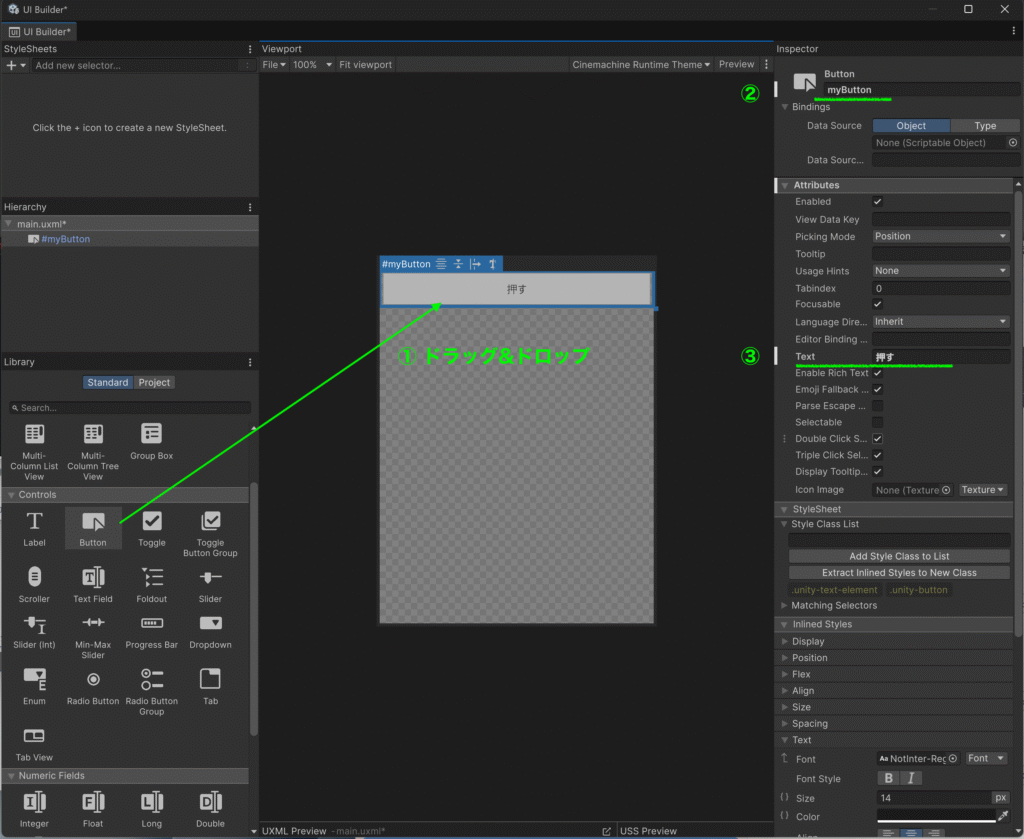Open the Cinemachine Runtime Theme dropdown
This screenshot has height=839, width=1024.
(x=641, y=65)
